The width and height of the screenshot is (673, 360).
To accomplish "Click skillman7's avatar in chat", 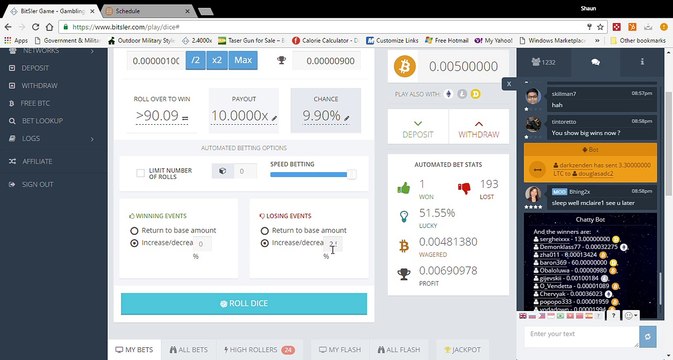I will tap(533, 96).
